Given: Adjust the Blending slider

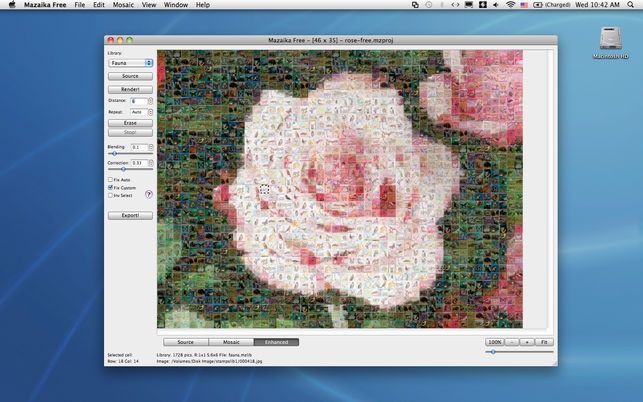Looking at the screenshot, I should [x=114, y=154].
